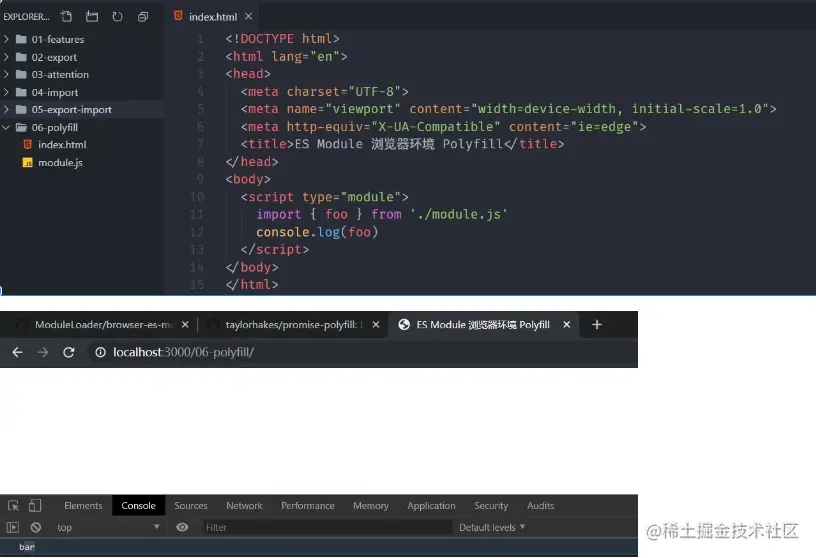Select the ES Module Polyfill browser tab
816x558 pixels.
click(483, 325)
